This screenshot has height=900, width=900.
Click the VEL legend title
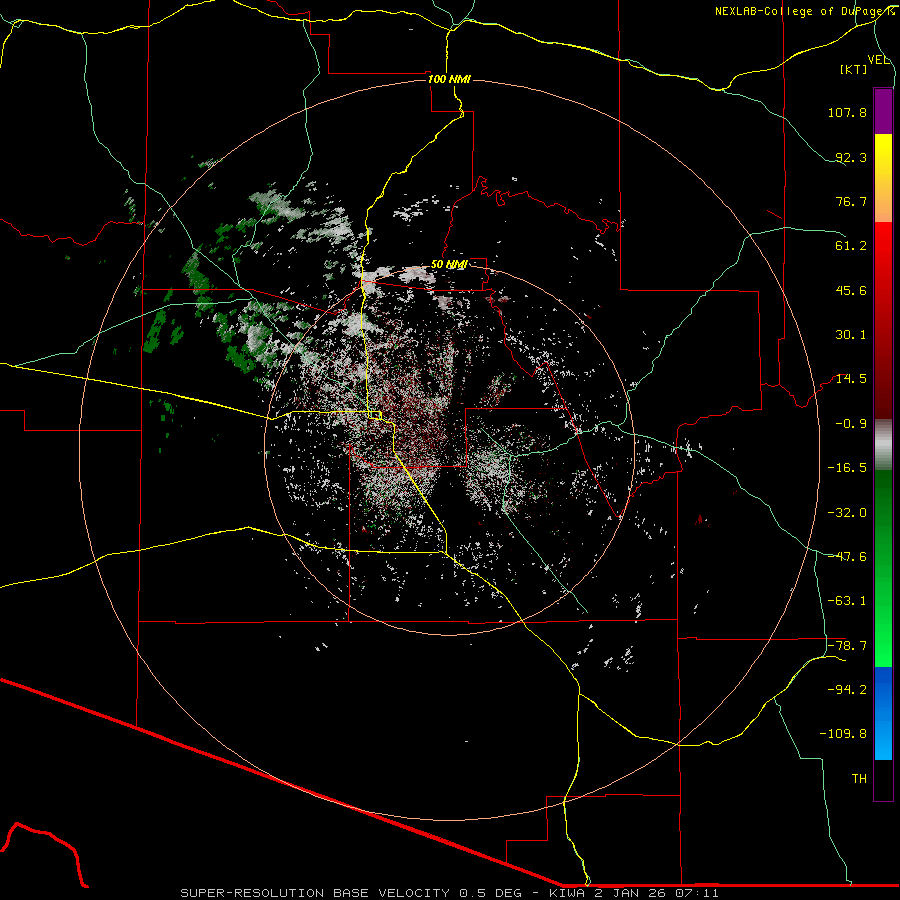point(878,60)
